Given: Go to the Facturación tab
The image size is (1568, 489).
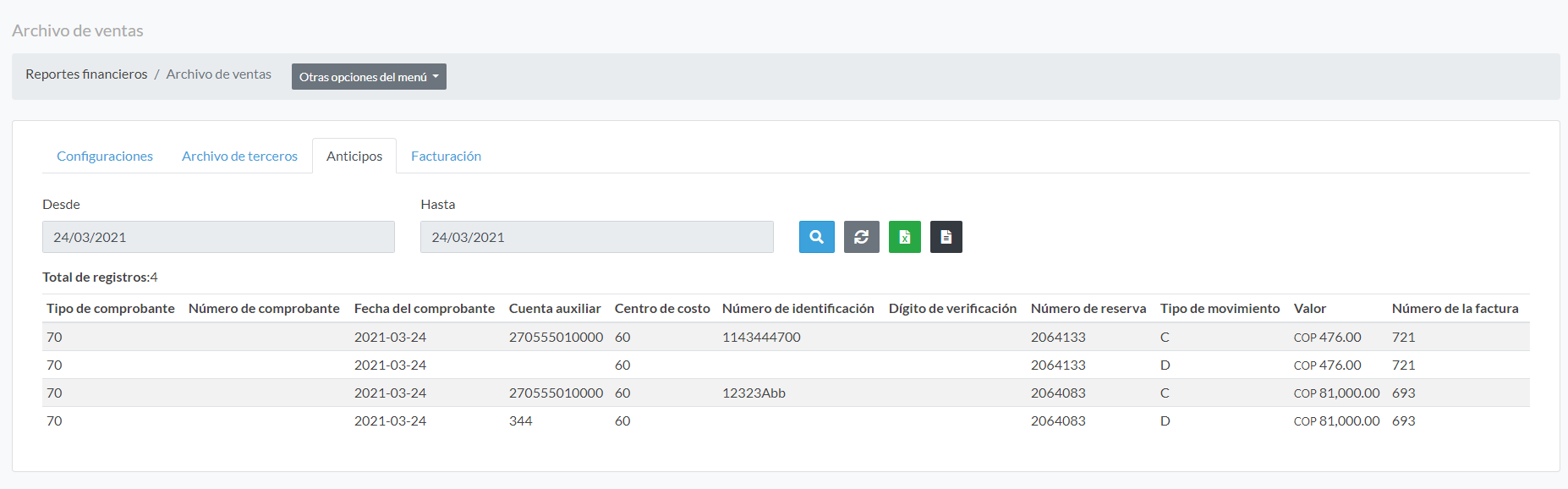Looking at the screenshot, I should (x=446, y=157).
